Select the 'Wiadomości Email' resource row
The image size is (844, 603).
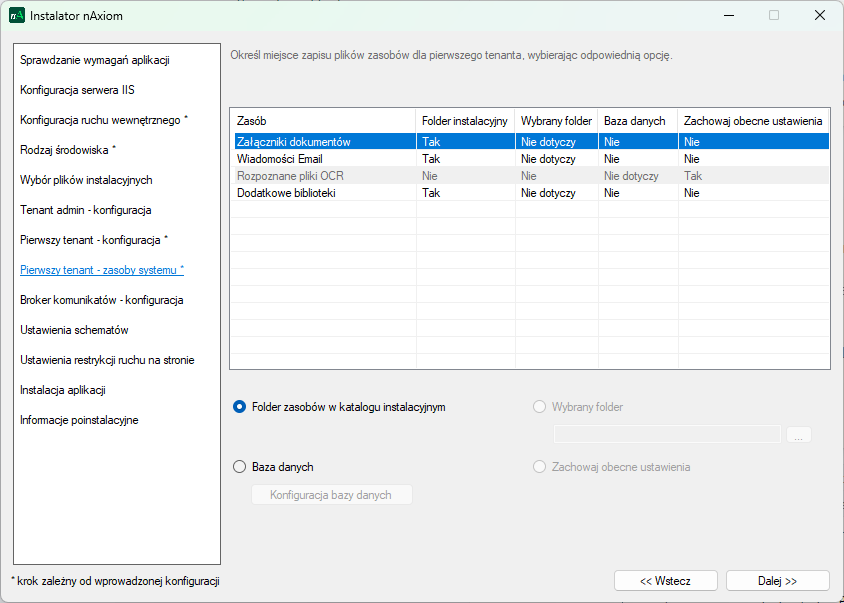(279, 159)
